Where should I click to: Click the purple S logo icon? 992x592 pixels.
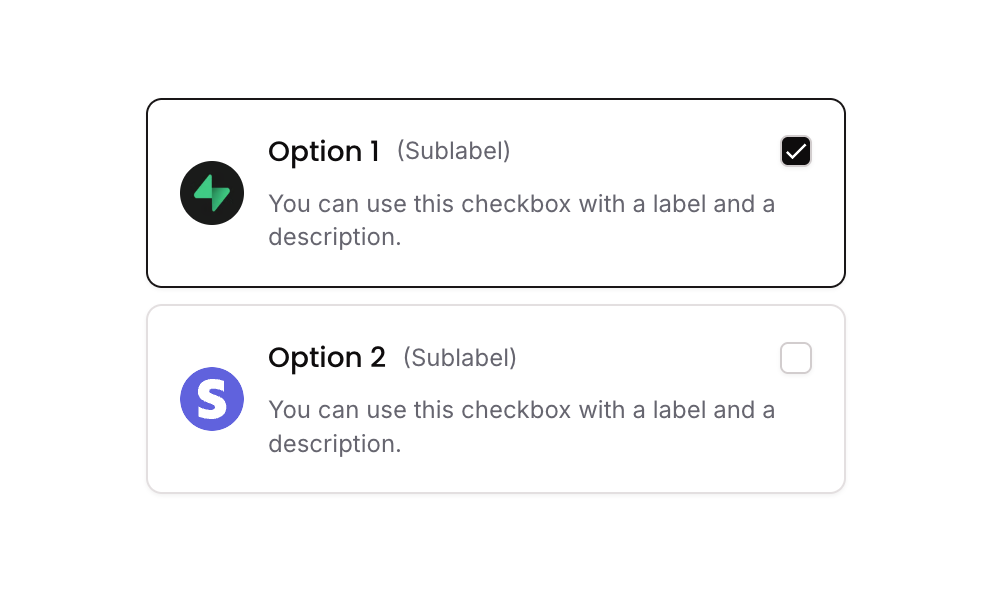212,399
